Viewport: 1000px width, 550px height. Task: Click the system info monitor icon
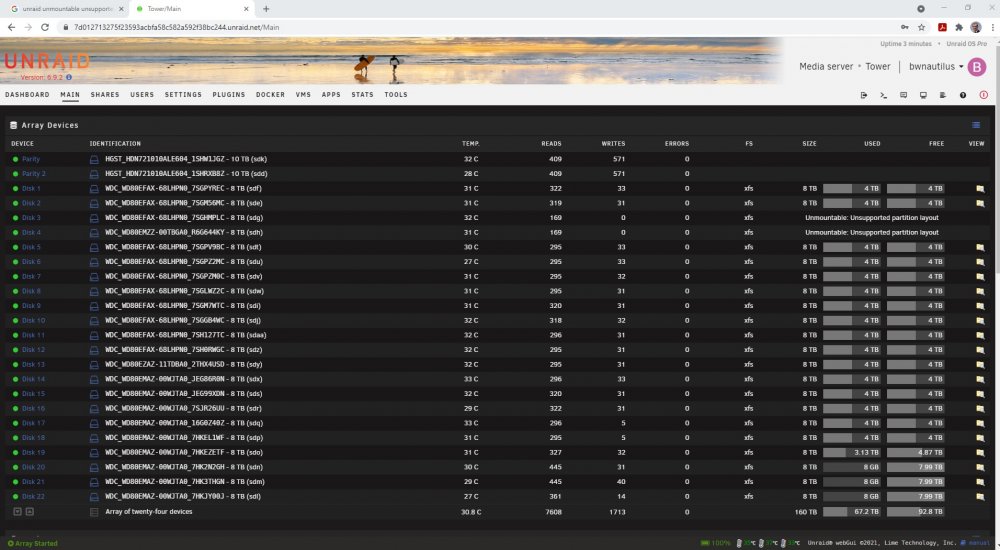click(923, 95)
